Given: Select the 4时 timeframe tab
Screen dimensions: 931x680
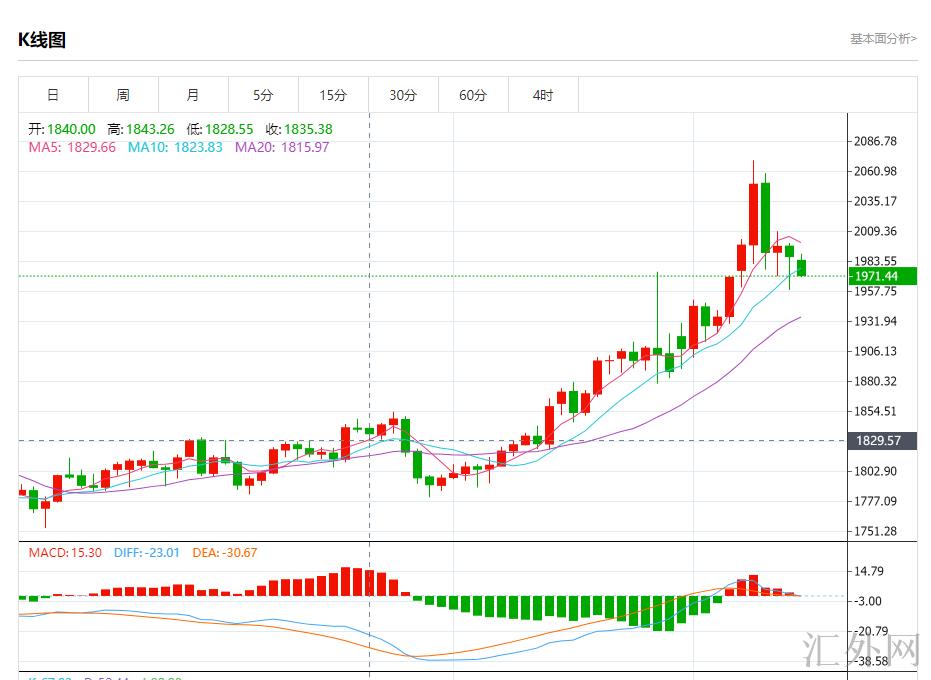Looking at the screenshot, I should click(543, 95).
